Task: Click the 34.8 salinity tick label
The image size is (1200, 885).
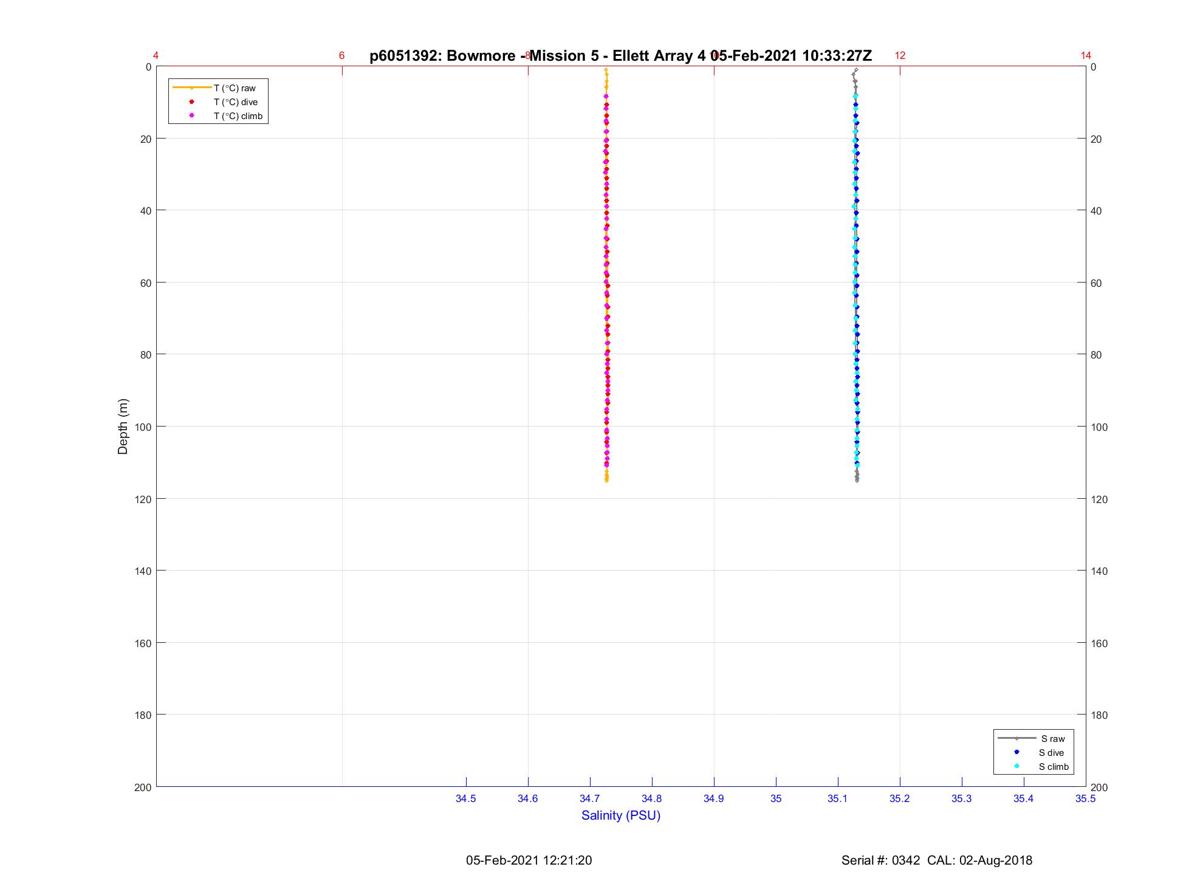Action: click(652, 799)
